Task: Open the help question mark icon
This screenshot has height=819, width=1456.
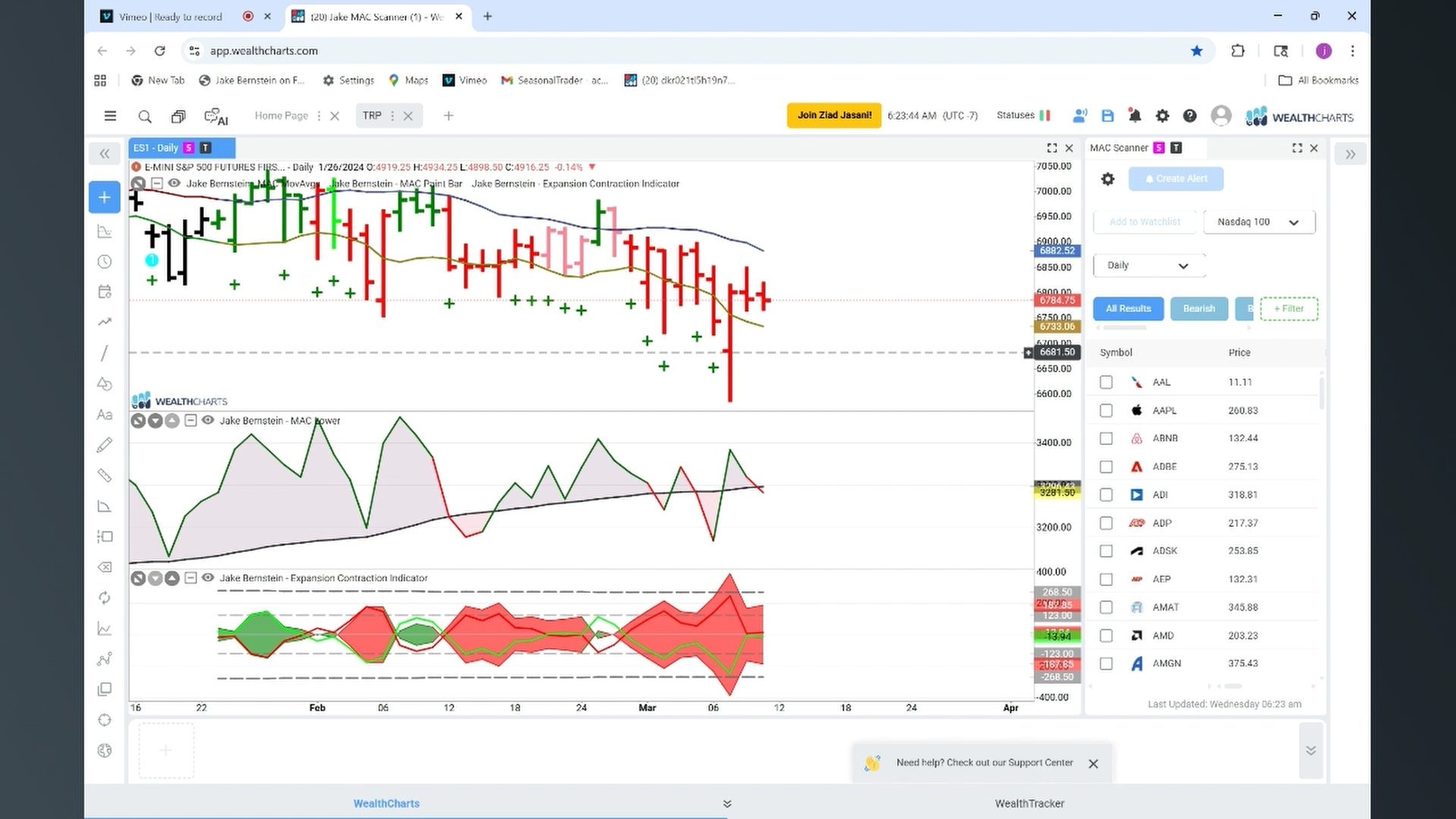Action: coord(1190,116)
